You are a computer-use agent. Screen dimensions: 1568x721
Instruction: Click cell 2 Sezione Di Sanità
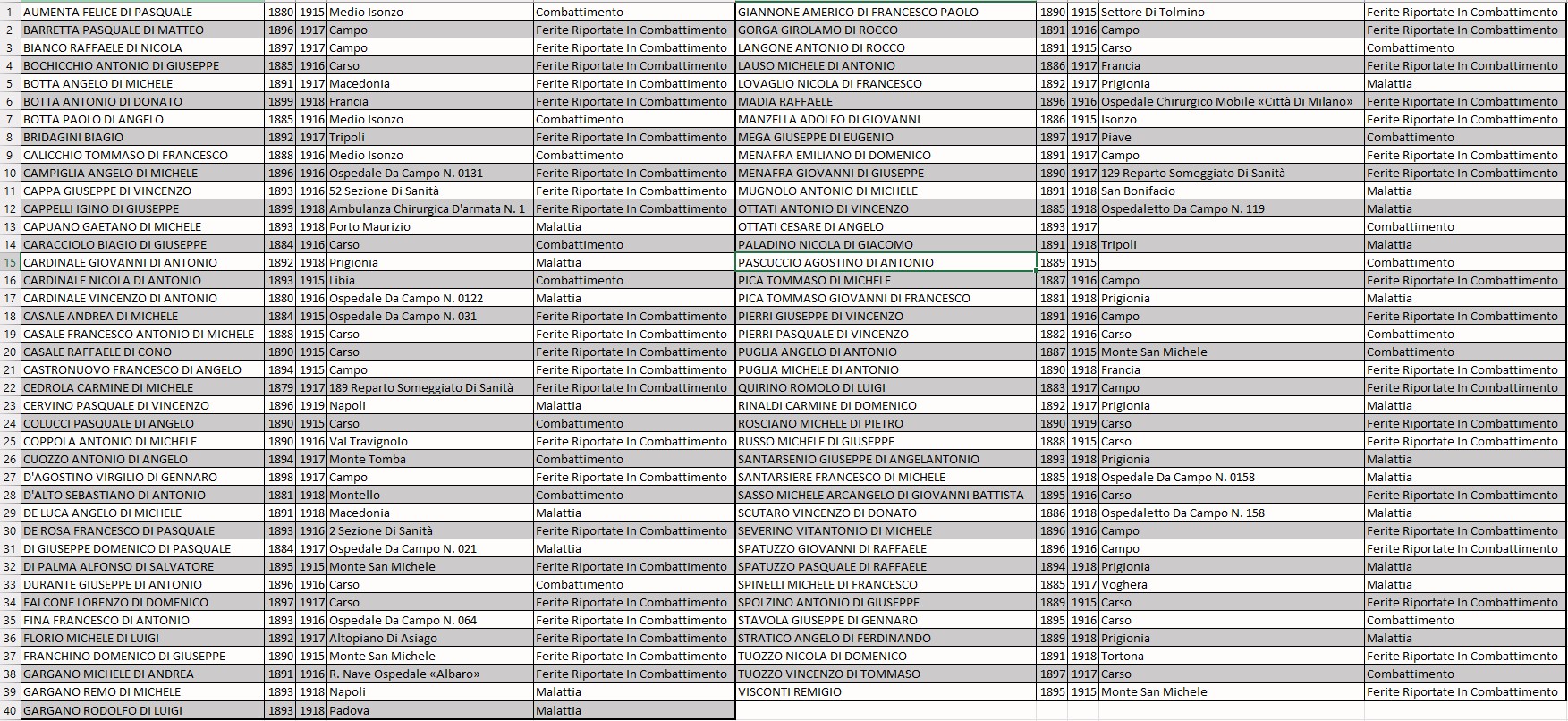430,530
